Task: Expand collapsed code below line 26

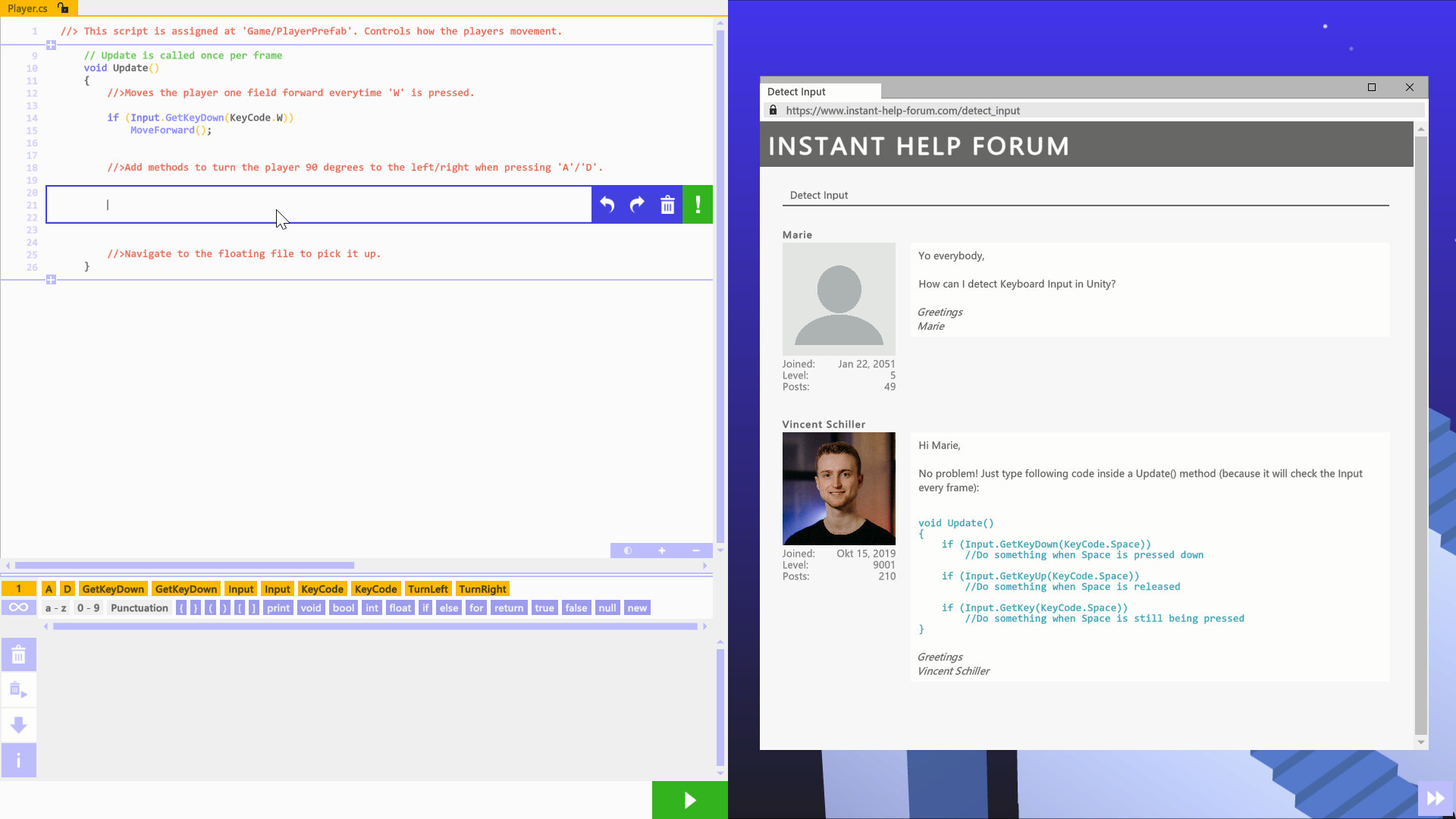Action: click(x=51, y=280)
